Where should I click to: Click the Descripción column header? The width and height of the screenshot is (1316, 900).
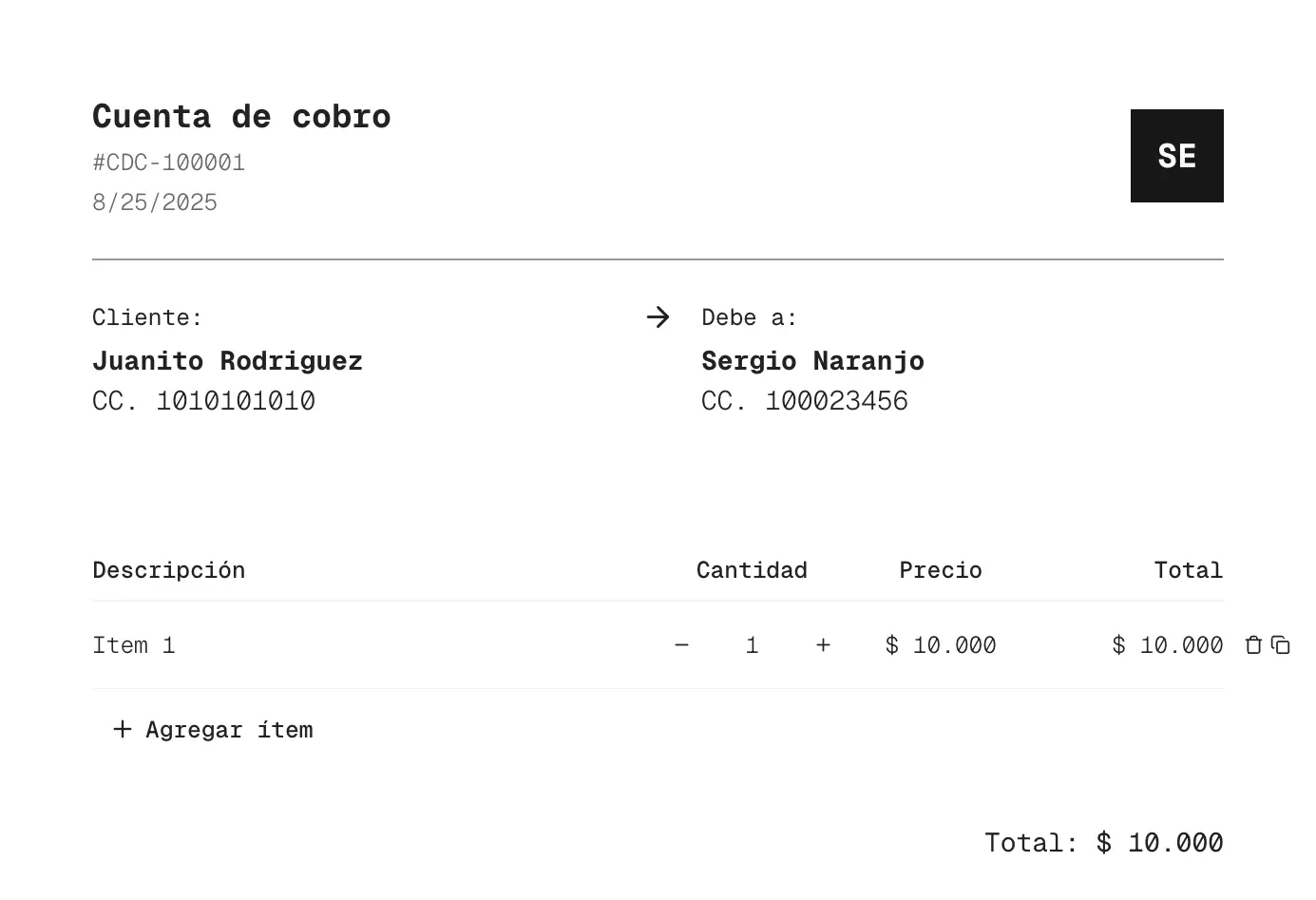point(168,570)
